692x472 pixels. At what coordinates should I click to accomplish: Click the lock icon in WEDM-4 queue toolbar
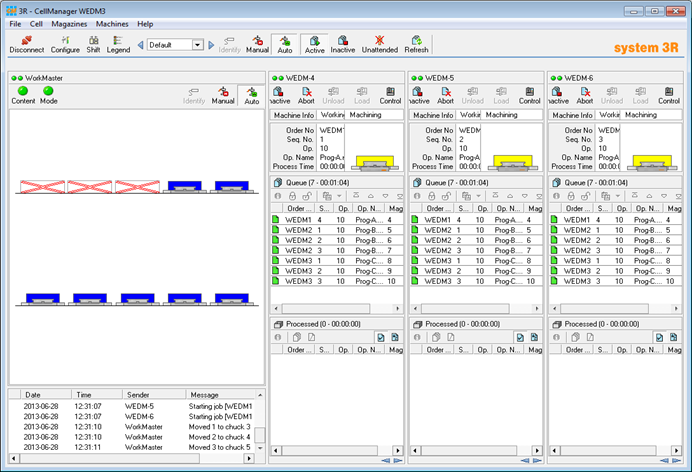[292, 196]
